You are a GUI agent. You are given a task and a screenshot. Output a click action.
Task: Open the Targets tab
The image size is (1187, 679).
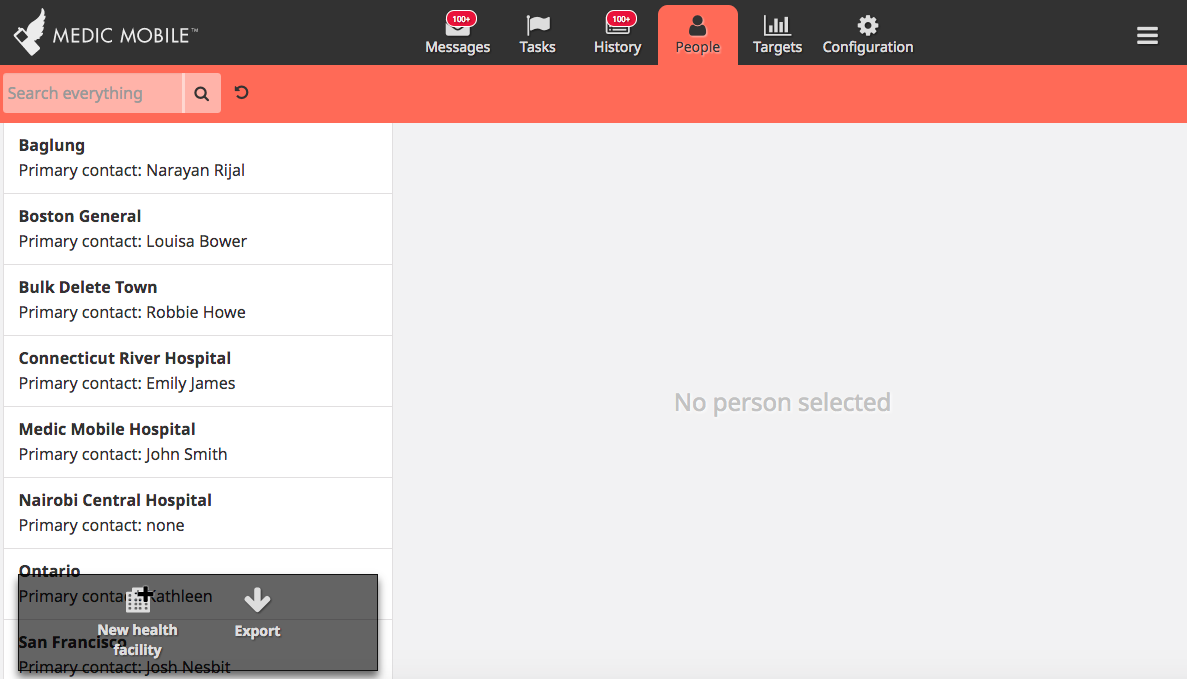(x=777, y=35)
